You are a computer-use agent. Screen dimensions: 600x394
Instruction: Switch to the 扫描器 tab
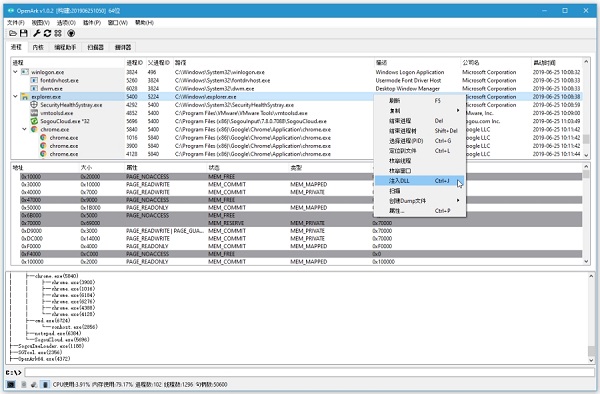tap(95, 47)
